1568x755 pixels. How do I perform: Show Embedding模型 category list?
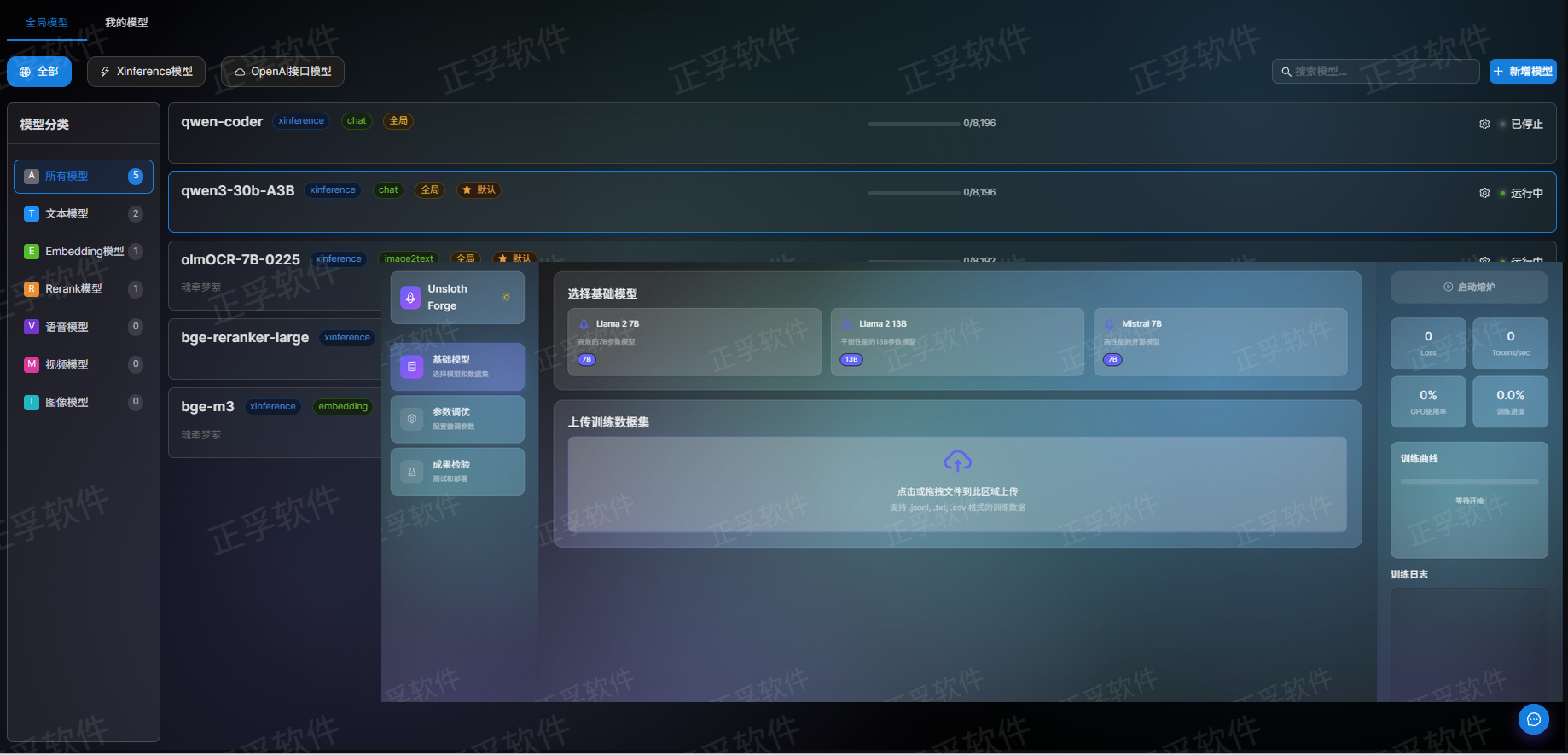[83, 252]
